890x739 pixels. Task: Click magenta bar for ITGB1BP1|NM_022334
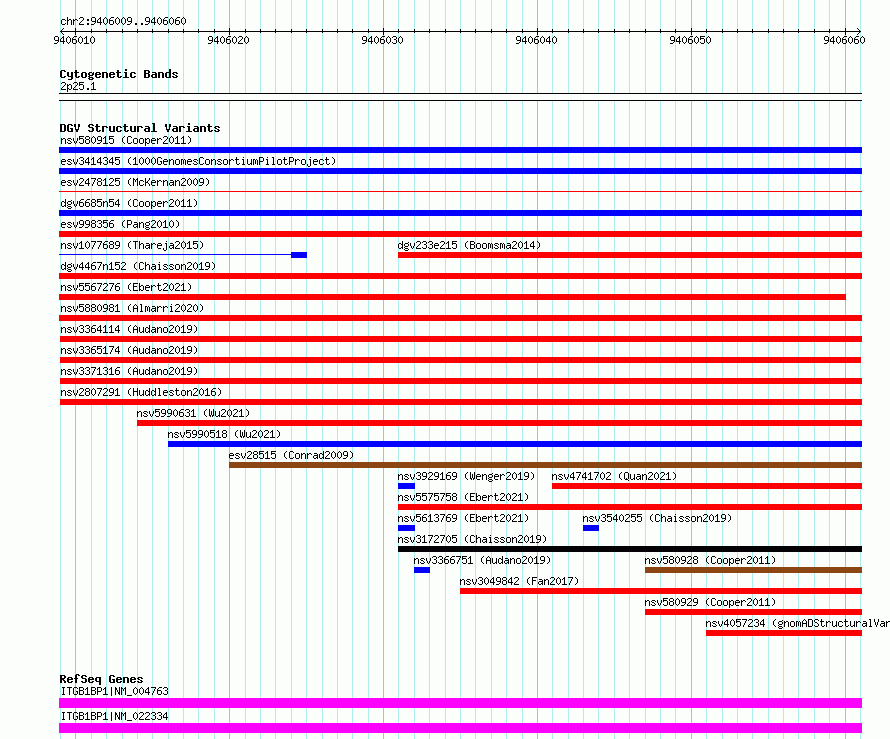(x=460, y=728)
